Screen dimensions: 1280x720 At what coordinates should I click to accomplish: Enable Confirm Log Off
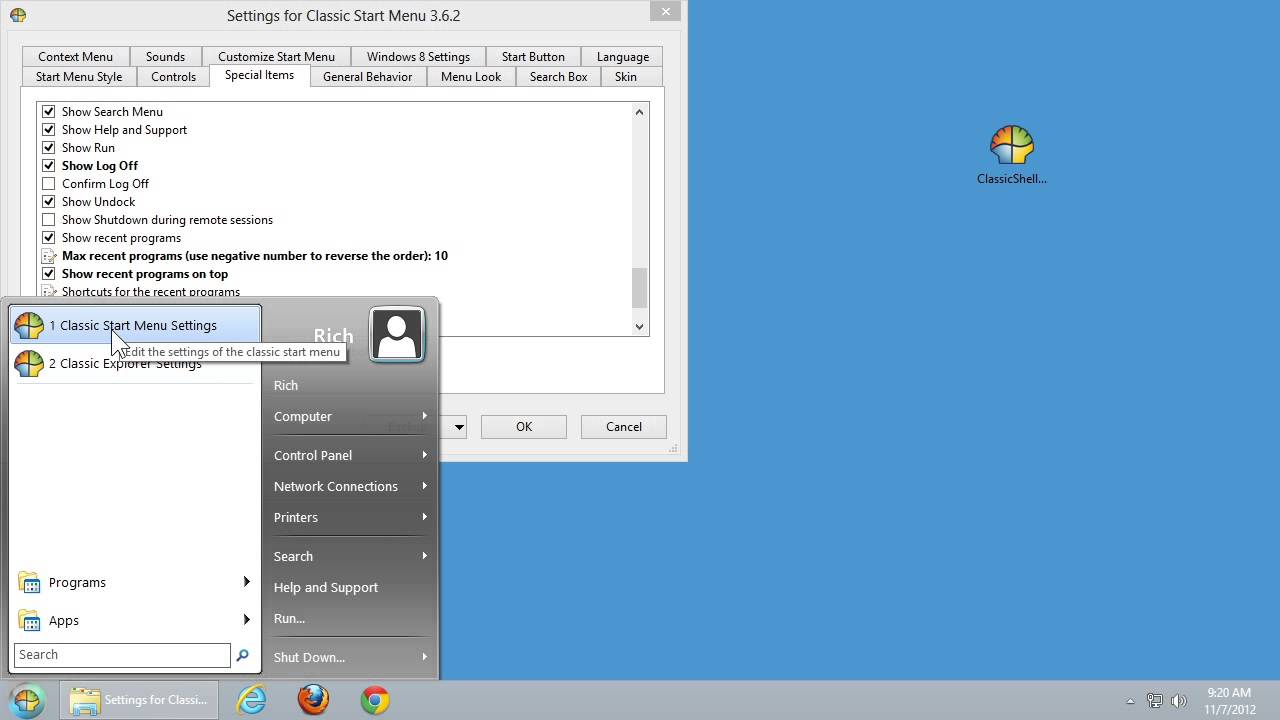(48, 184)
